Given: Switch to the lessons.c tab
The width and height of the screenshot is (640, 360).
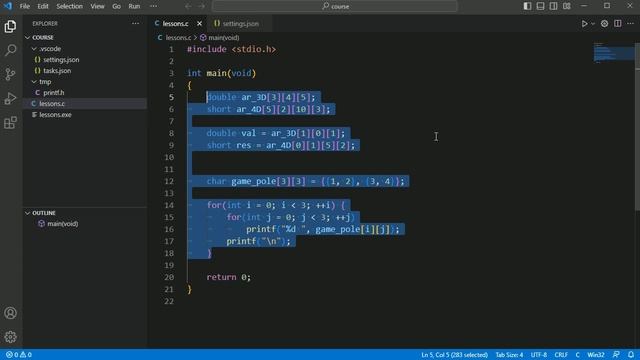Looking at the screenshot, I should point(175,24).
